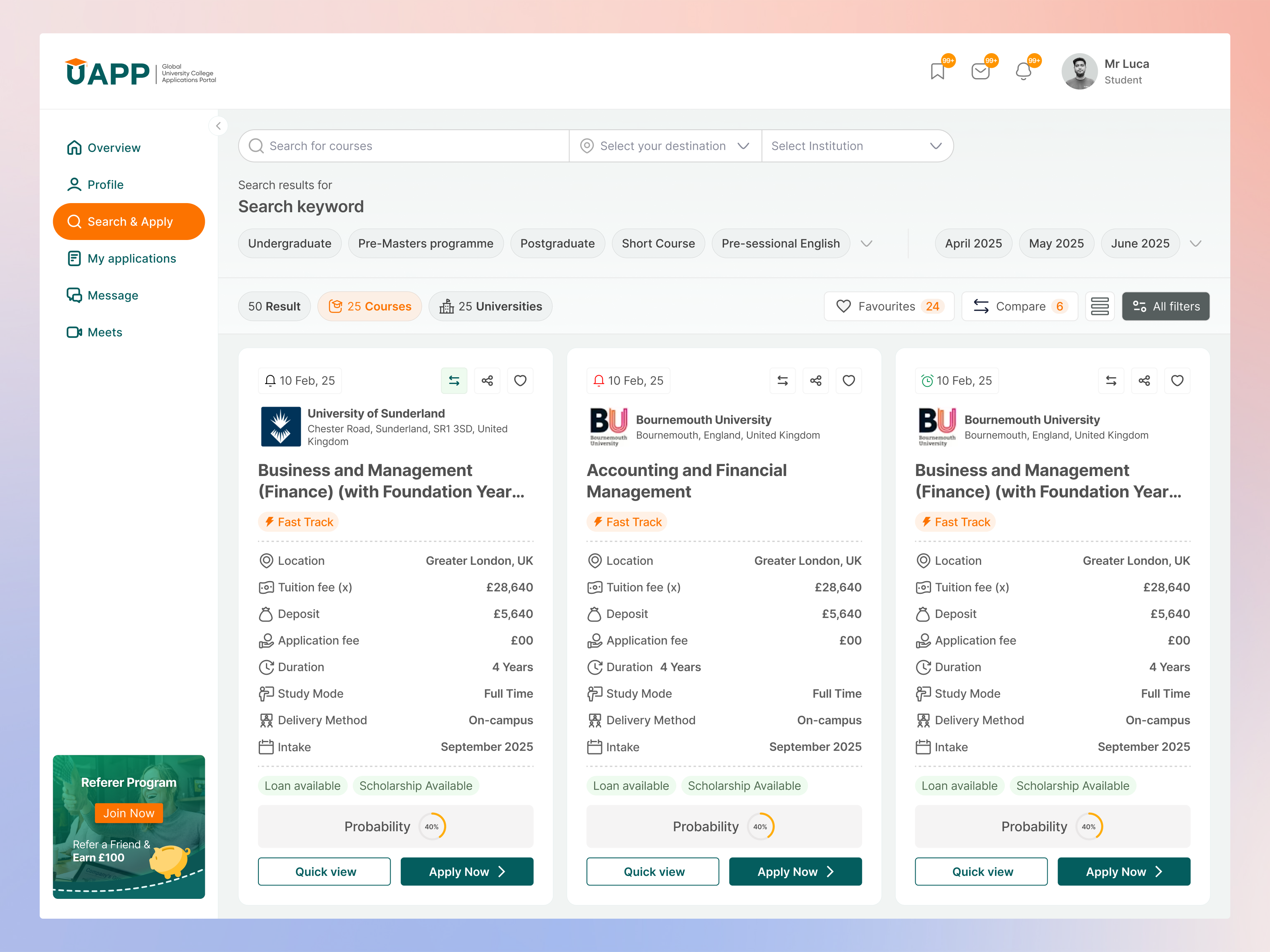Collapse the sidebar with the arrow button
1270x952 pixels.
pos(218,126)
